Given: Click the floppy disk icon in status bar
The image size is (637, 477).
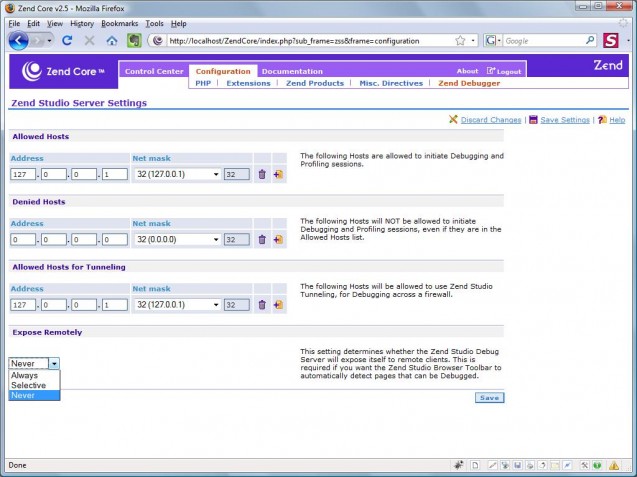Looking at the screenshot, I should tap(517, 465).
